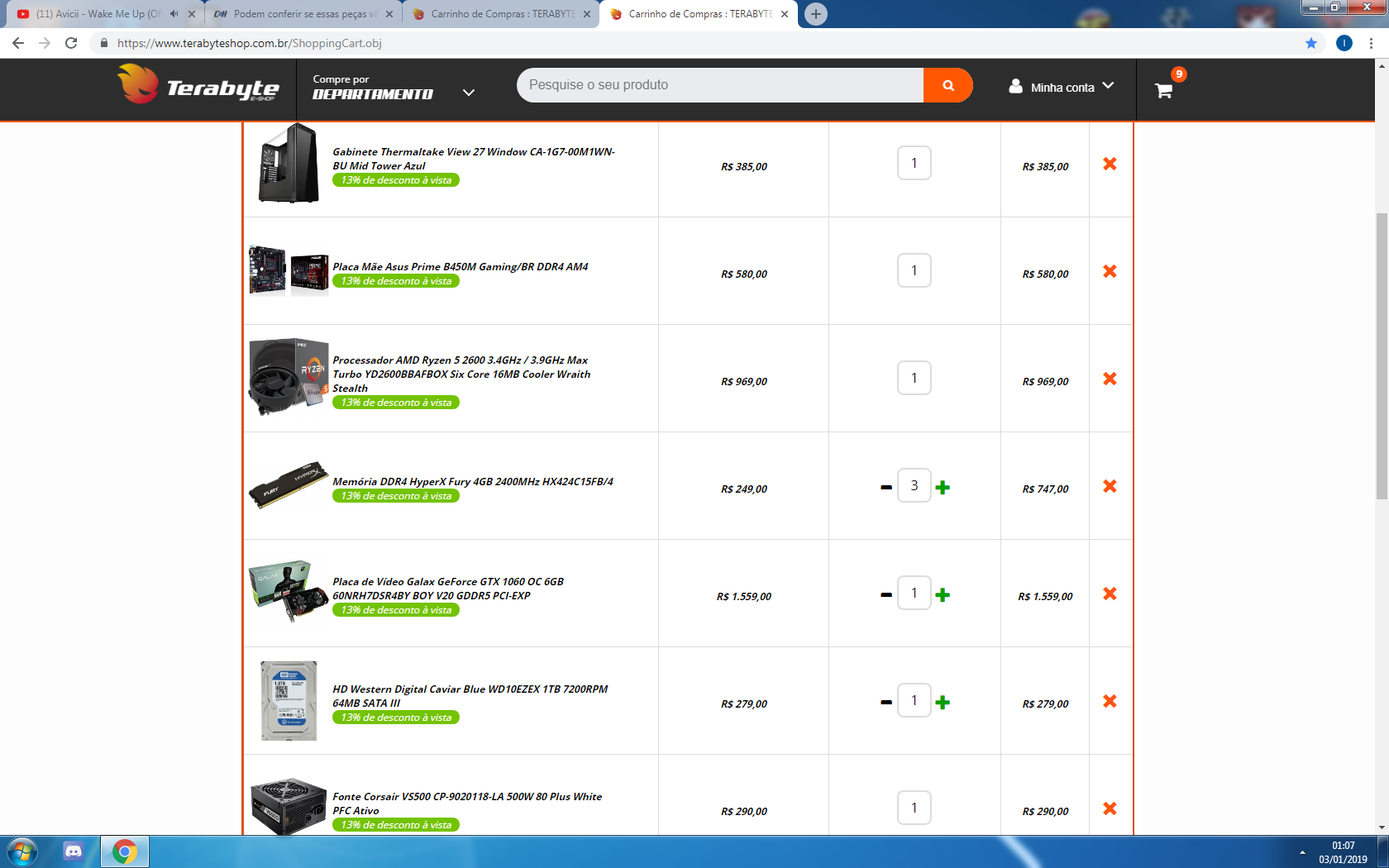The height and width of the screenshot is (868, 1389).
Task: Click the Terabyte logo
Action: tap(198, 85)
